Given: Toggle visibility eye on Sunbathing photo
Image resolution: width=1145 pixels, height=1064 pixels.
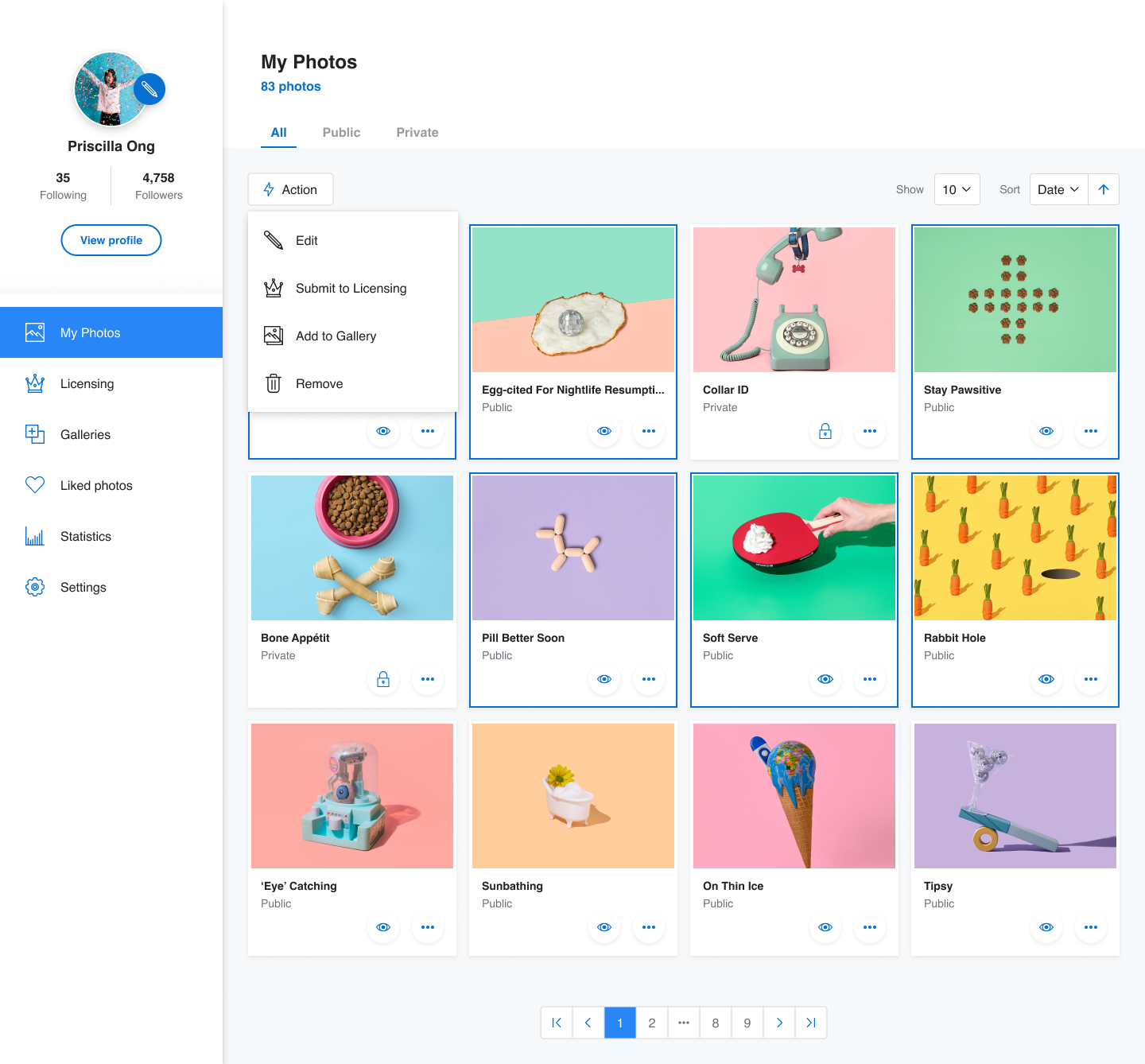Looking at the screenshot, I should [x=604, y=927].
